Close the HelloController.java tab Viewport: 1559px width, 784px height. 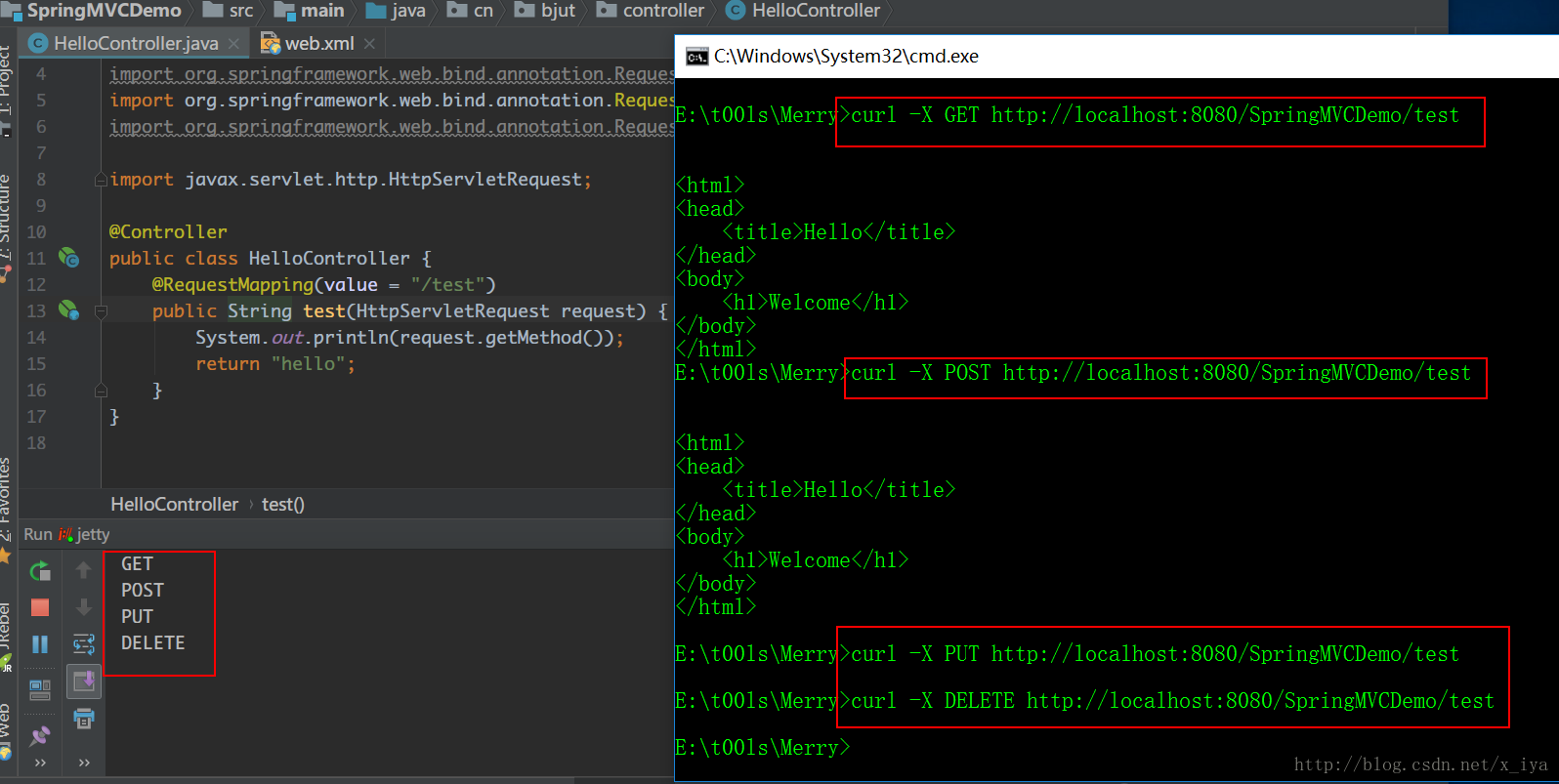coord(233,44)
